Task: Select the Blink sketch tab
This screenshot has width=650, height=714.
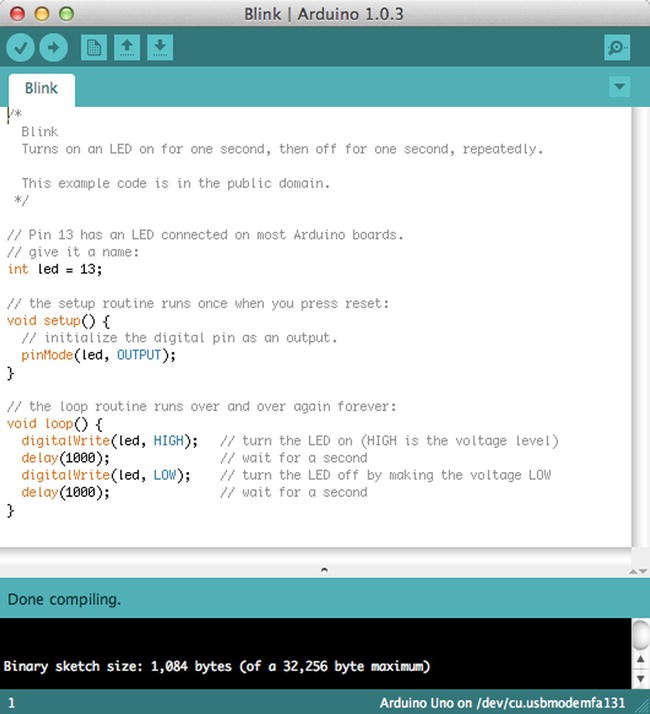Action: [41, 88]
